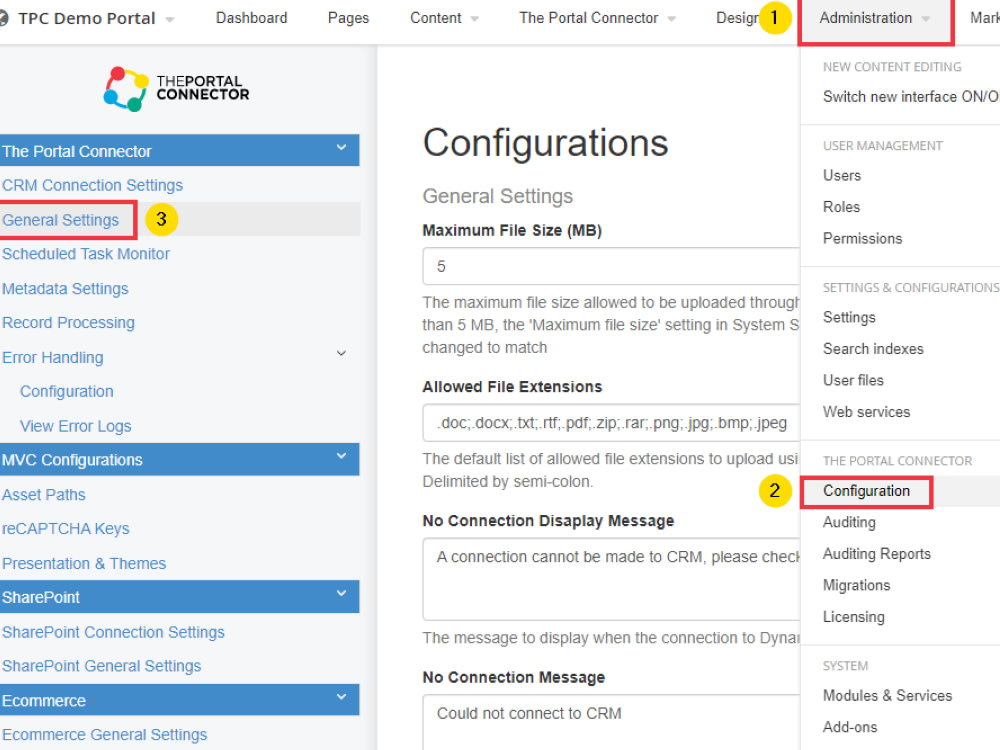This screenshot has height=750, width=1000.
Task: Open Configuration under Error Handling
Action: point(67,392)
